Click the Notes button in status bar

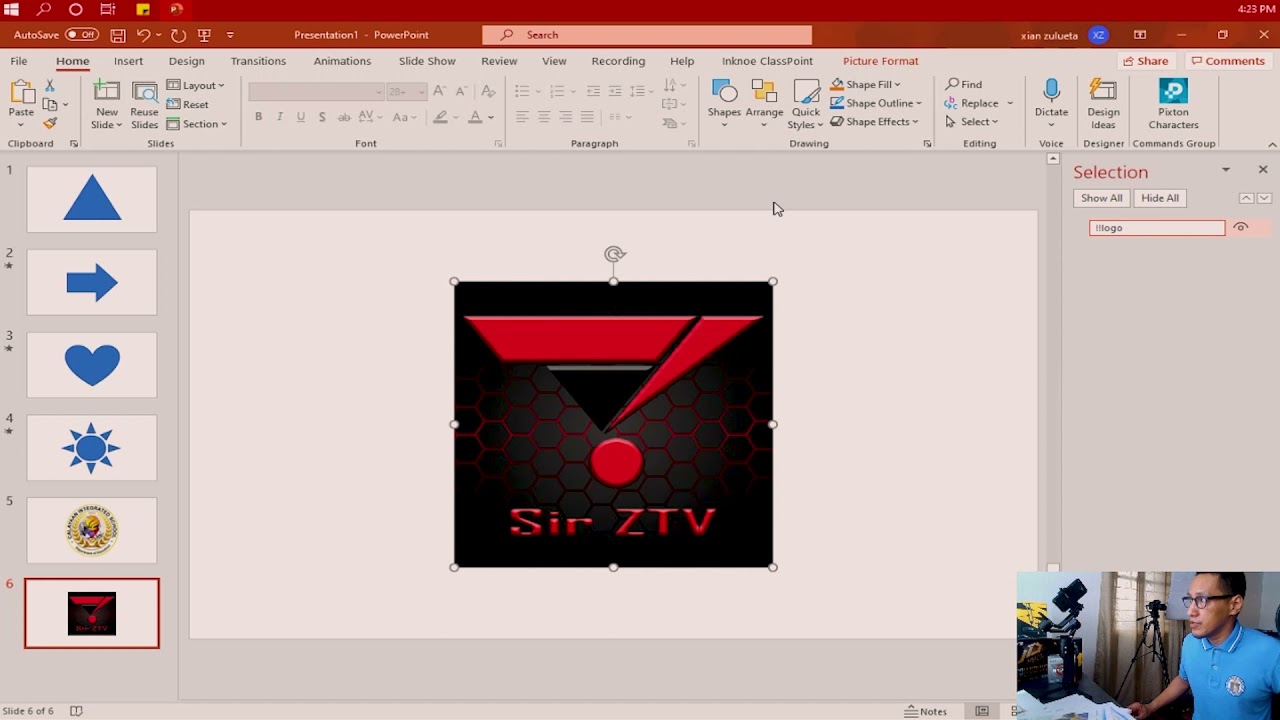[x=925, y=711]
